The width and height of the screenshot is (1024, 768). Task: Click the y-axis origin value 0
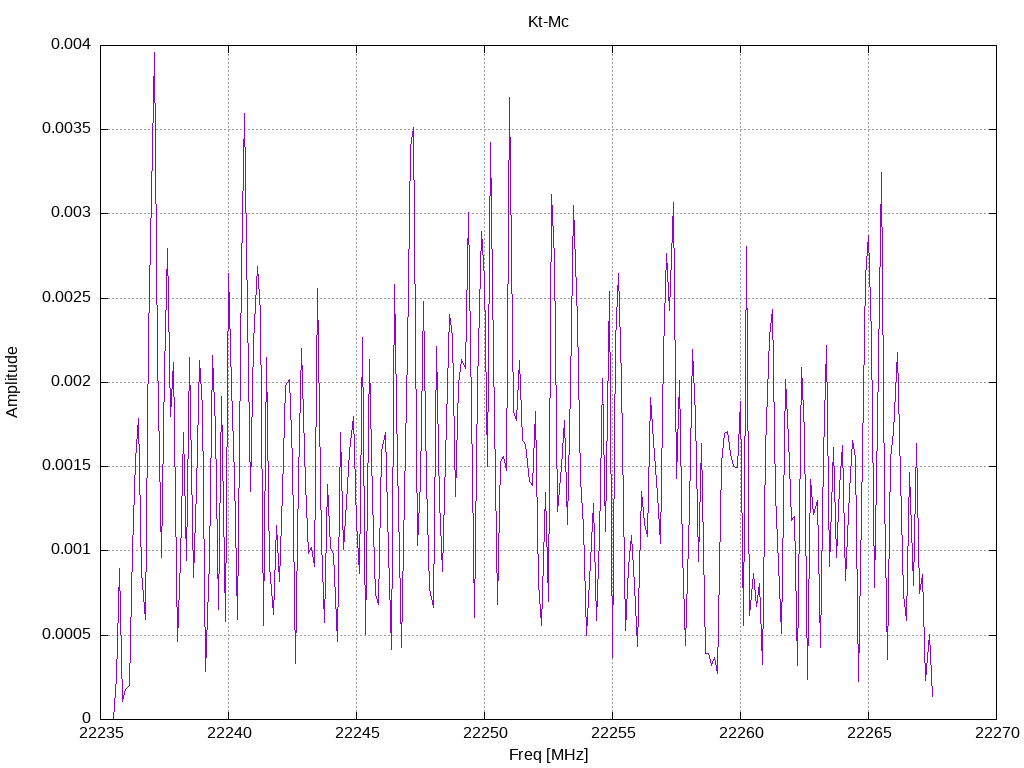tap(86, 718)
